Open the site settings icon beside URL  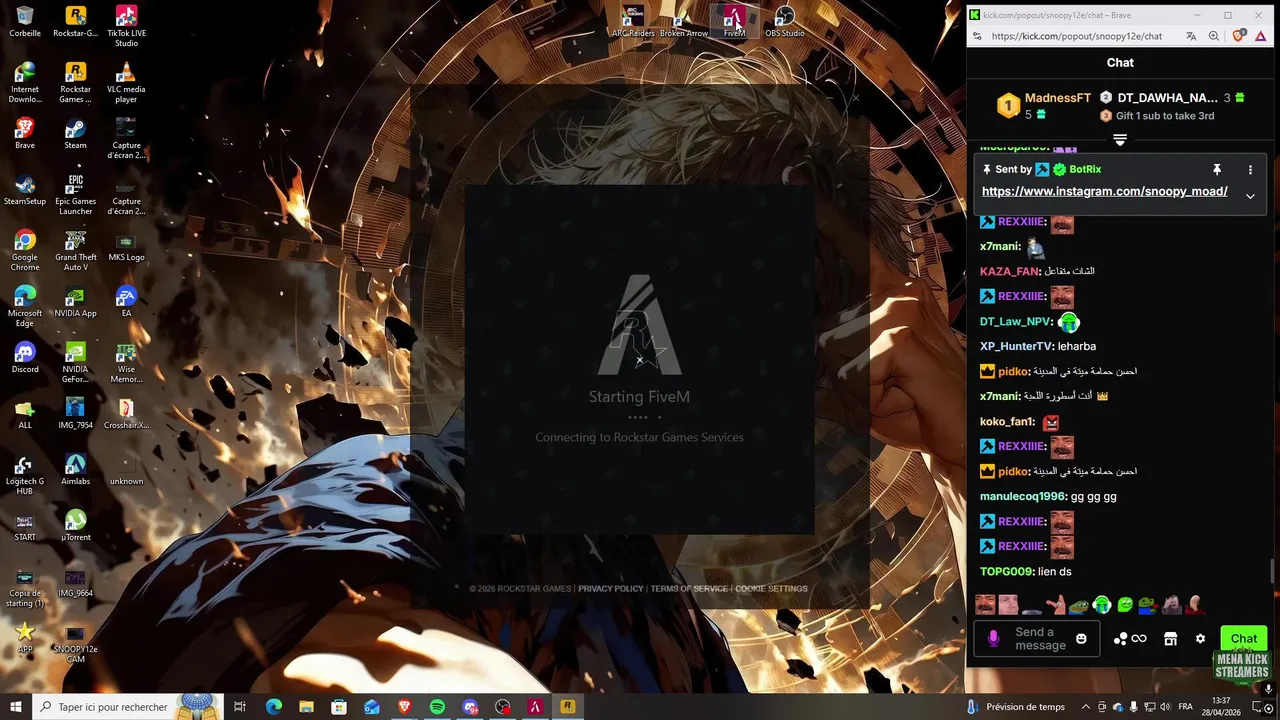click(978, 36)
